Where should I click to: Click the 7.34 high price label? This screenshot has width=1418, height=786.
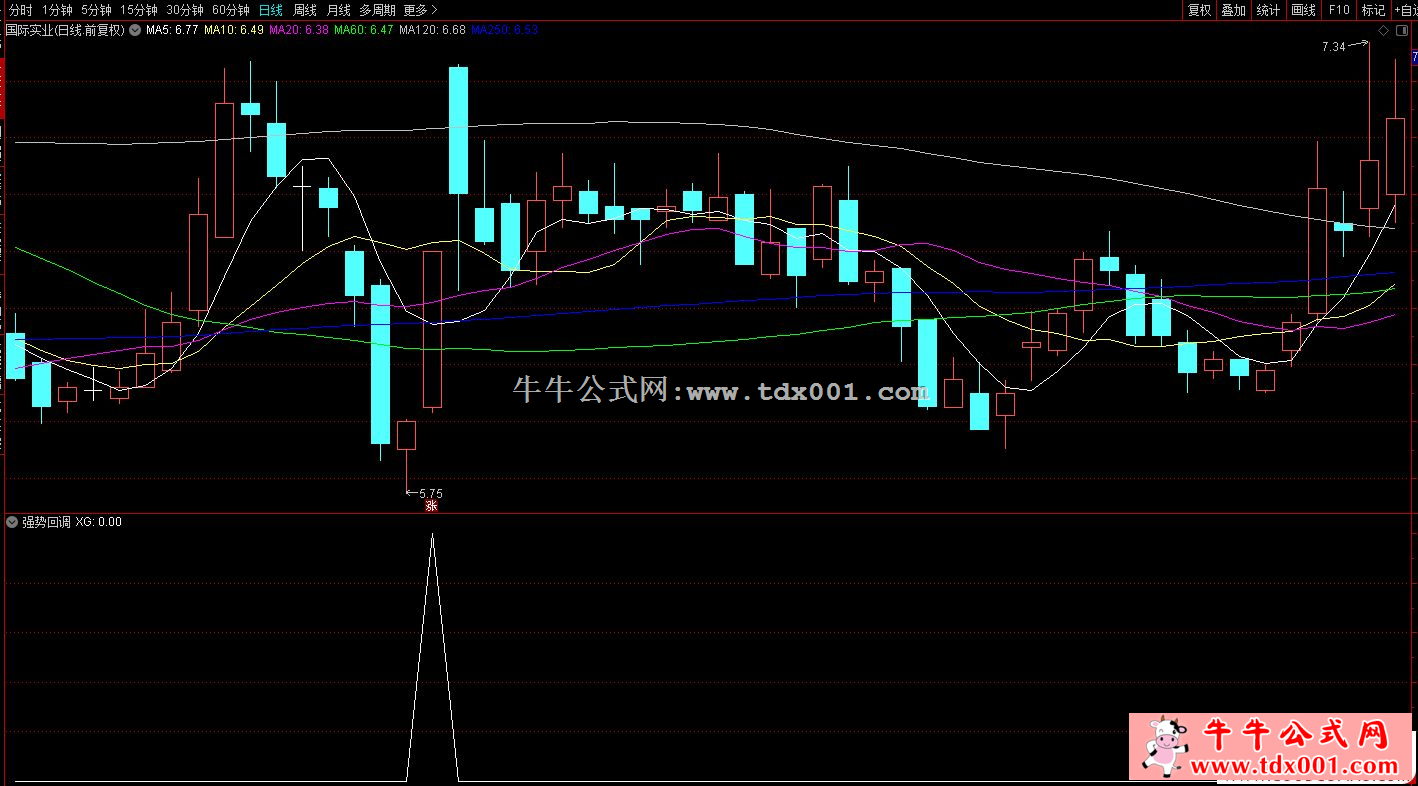(x=1333, y=47)
